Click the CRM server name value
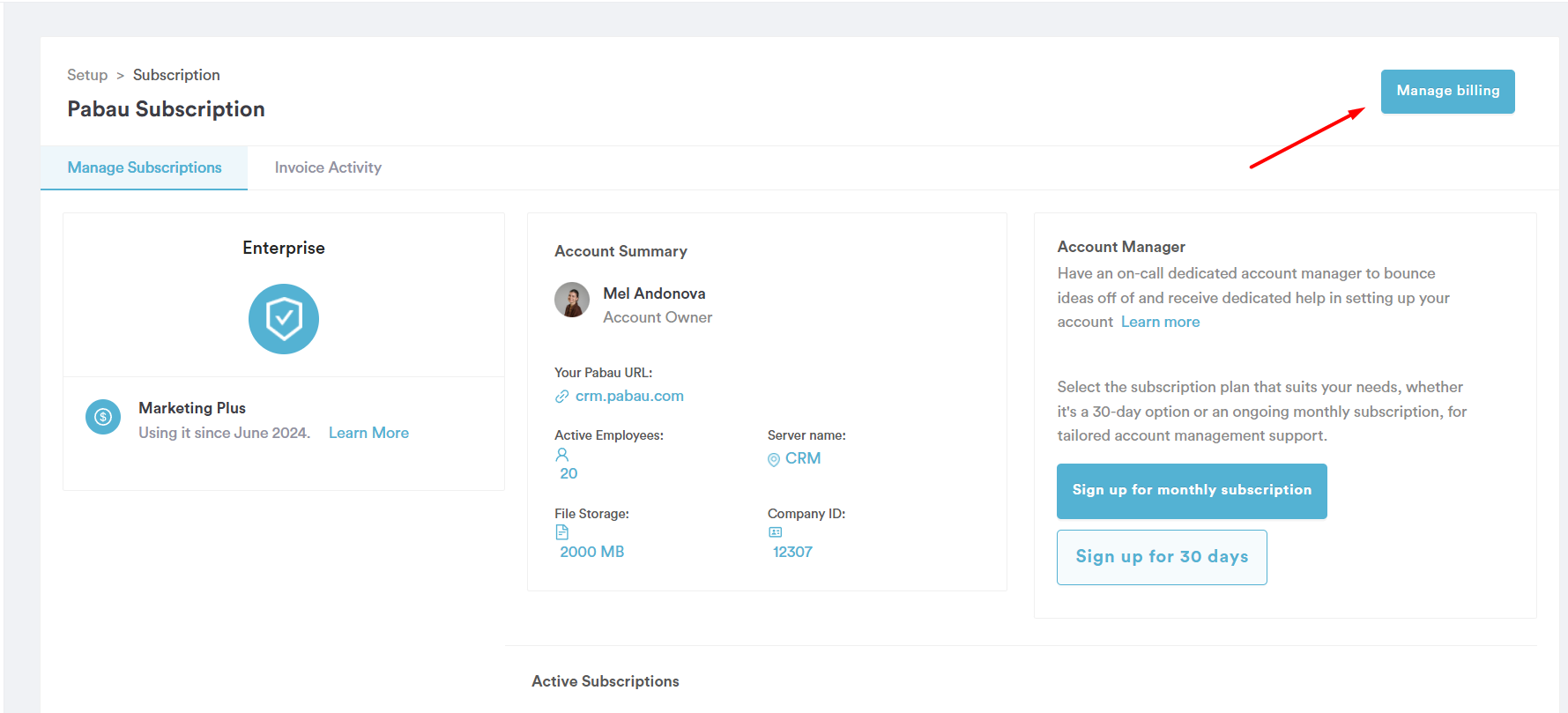 tap(803, 458)
